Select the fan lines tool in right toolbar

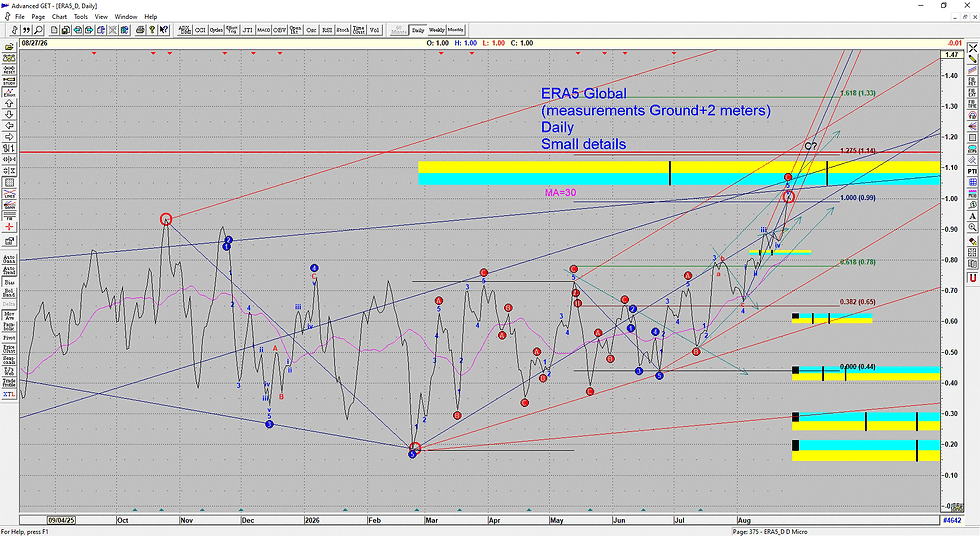[972, 126]
